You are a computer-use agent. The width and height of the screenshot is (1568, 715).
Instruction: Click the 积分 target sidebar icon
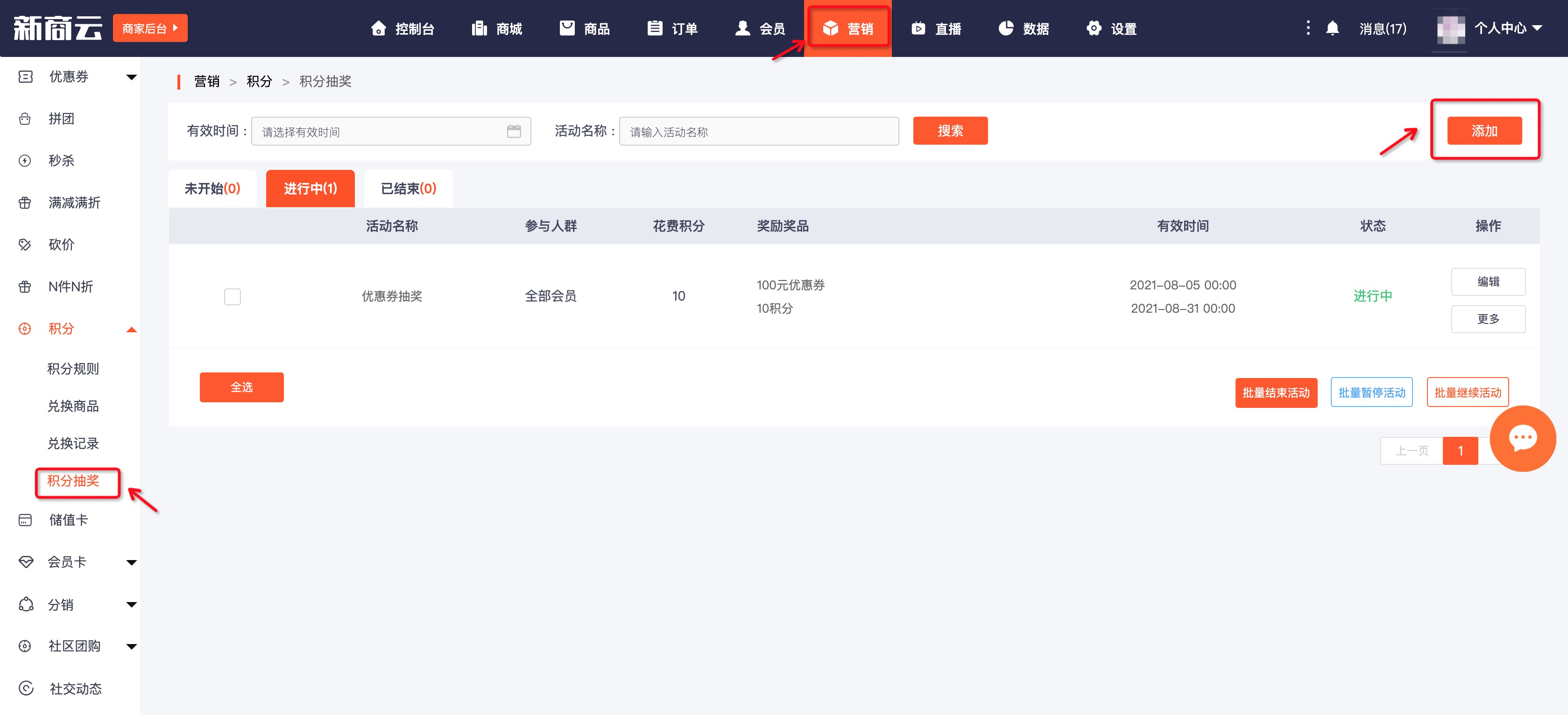[x=25, y=329]
